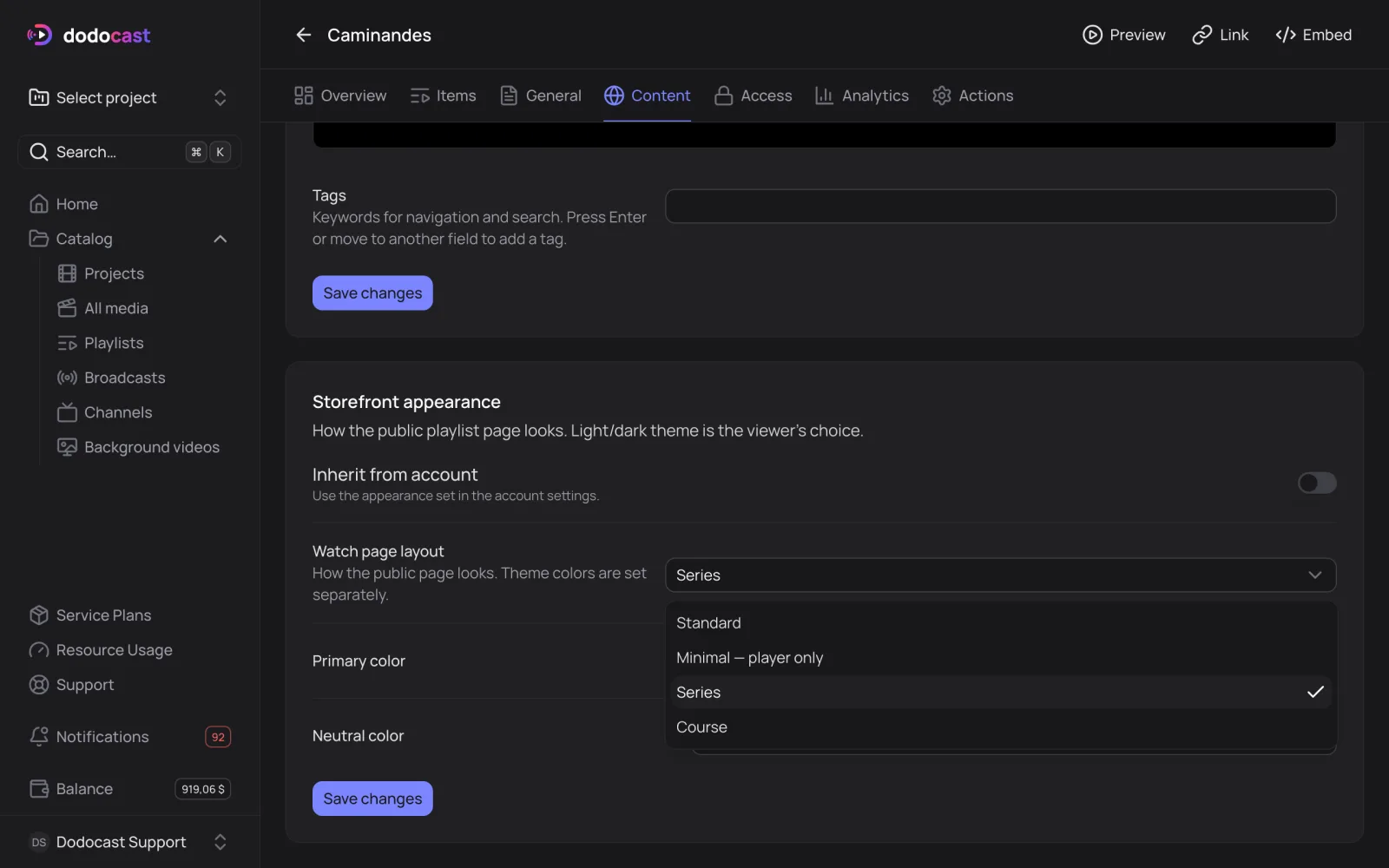The width and height of the screenshot is (1389, 868).
Task: Click the Background videos icon
Action: tap(67, 447)
